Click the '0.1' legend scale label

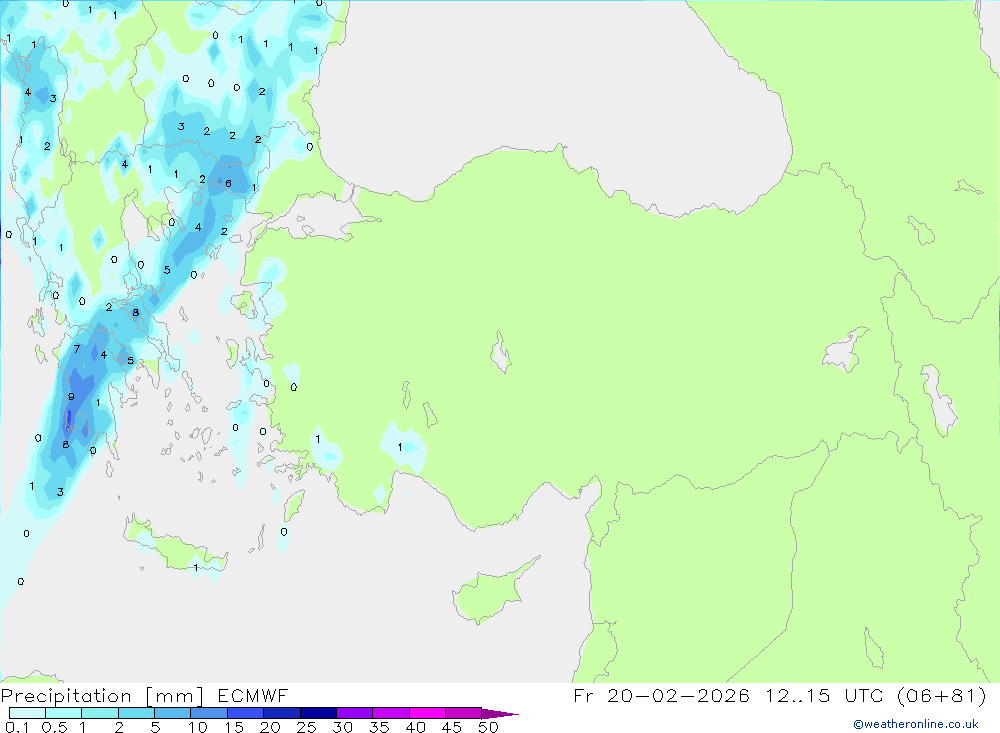(x=17, y=727)
